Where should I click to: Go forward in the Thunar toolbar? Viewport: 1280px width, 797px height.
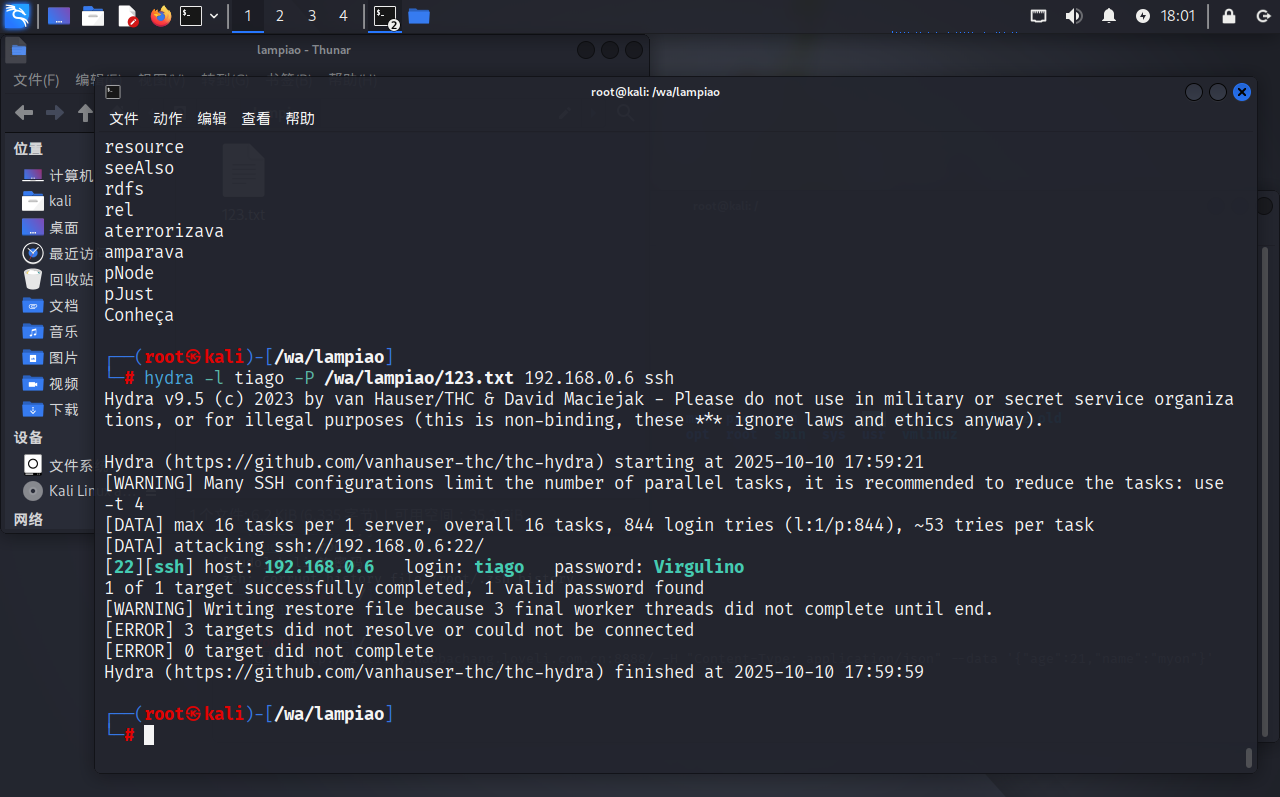55,113
